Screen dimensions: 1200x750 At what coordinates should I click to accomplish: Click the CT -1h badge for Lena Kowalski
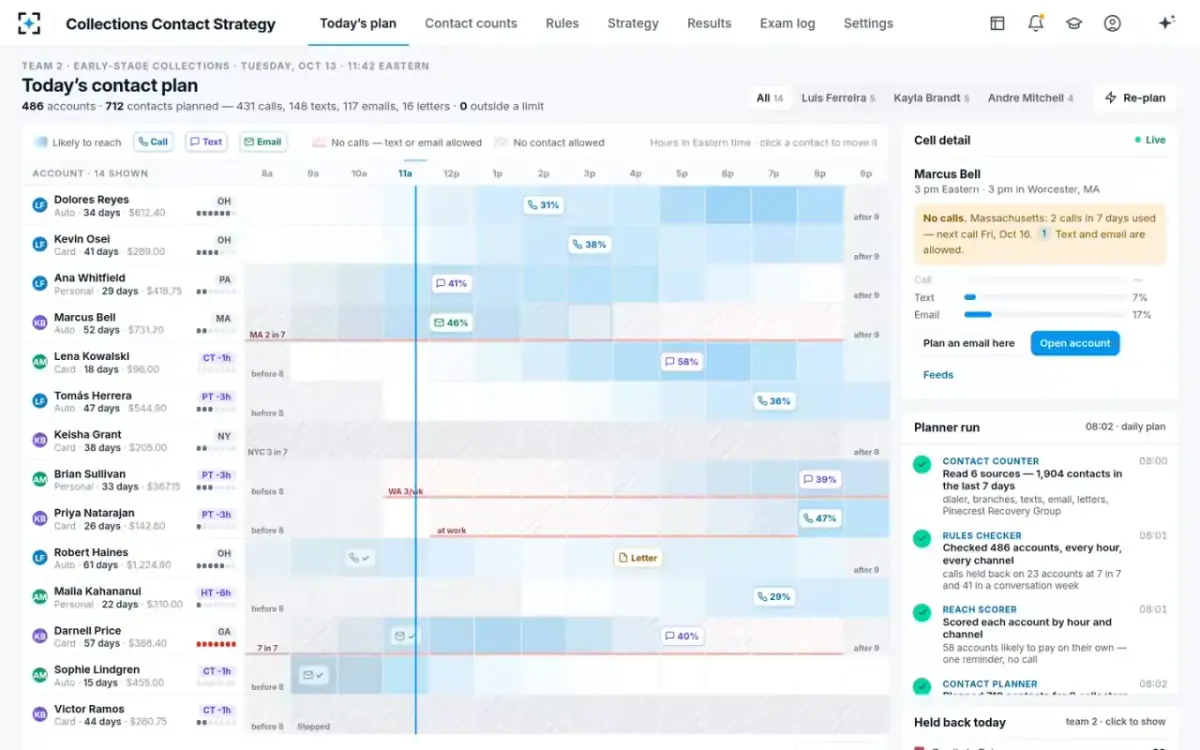tap(217, 357)
